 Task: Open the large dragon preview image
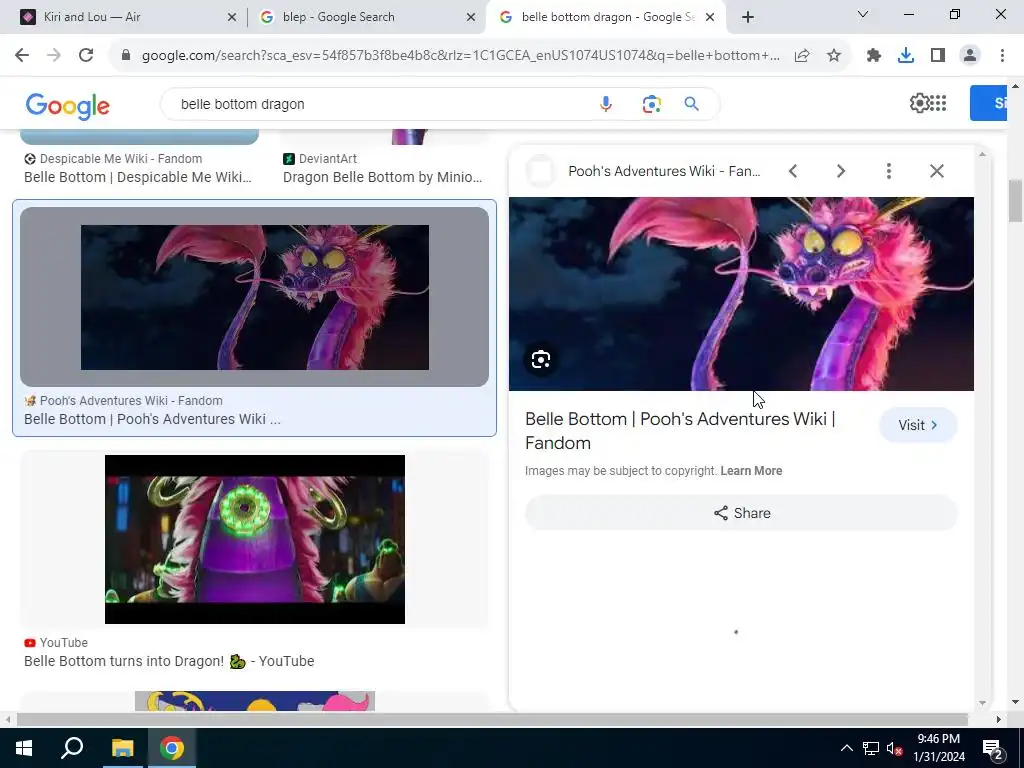(741, 294)
